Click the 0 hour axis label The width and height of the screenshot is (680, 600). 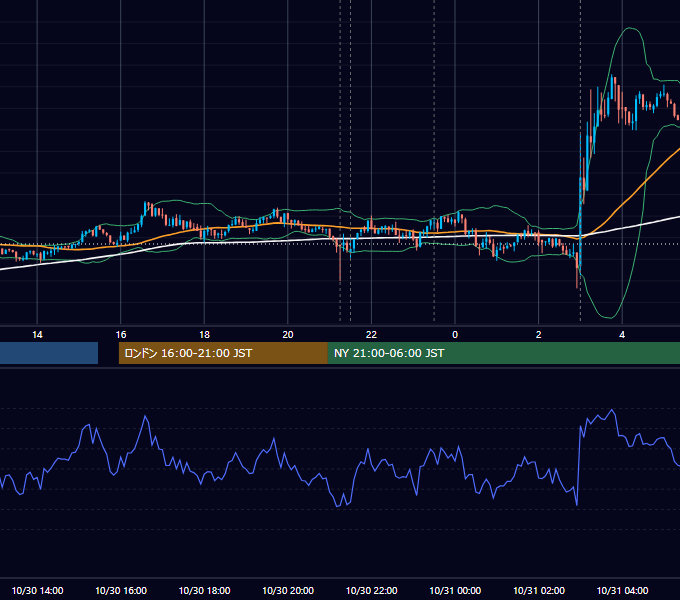[x=455, y=335]
